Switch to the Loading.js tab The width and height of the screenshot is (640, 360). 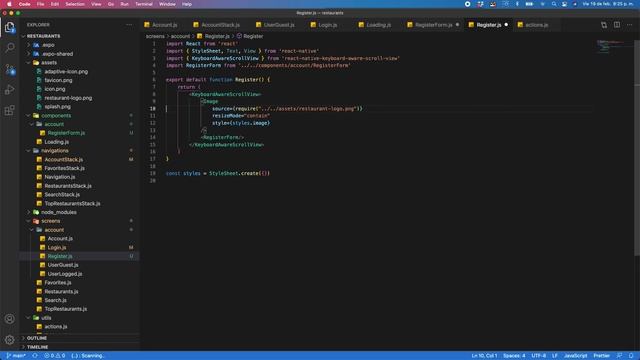tap(378, 25)
